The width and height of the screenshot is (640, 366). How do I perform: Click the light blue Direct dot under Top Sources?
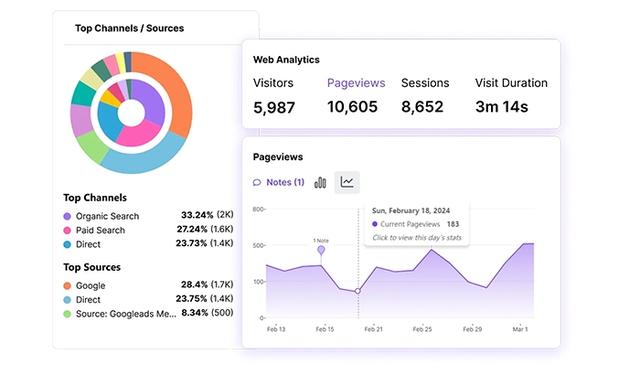coord(67,300)
